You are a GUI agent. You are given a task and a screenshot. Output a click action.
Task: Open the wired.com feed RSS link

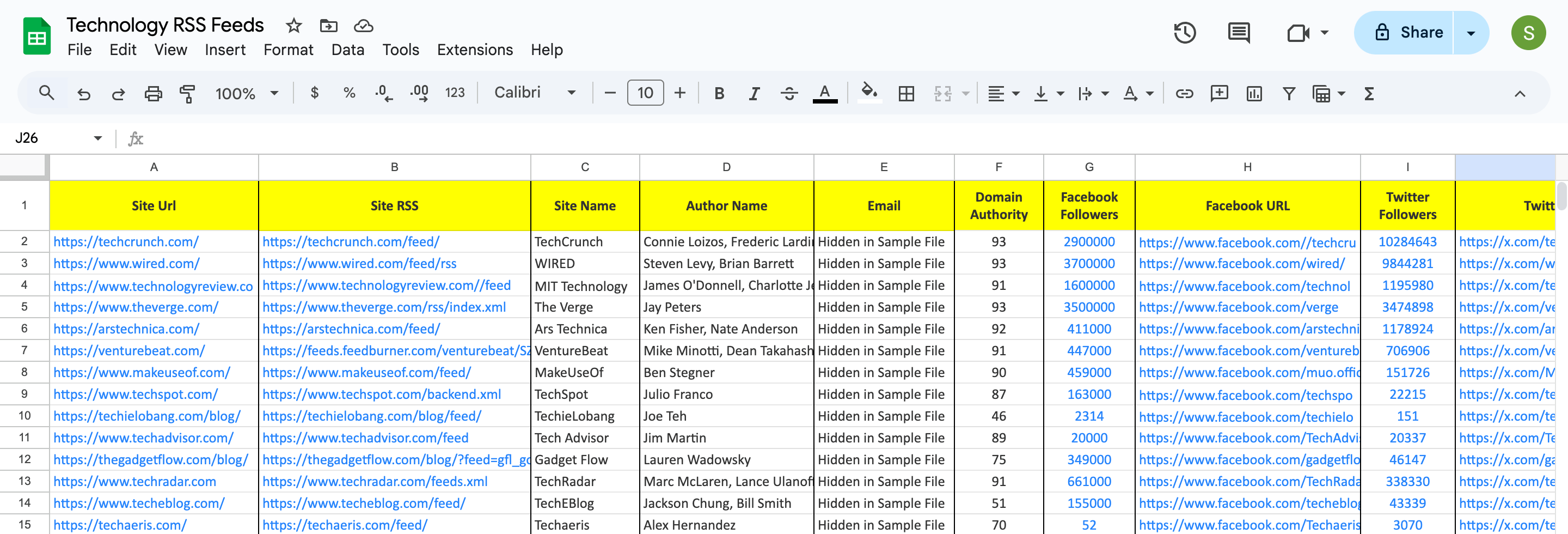tap(359, 264)
